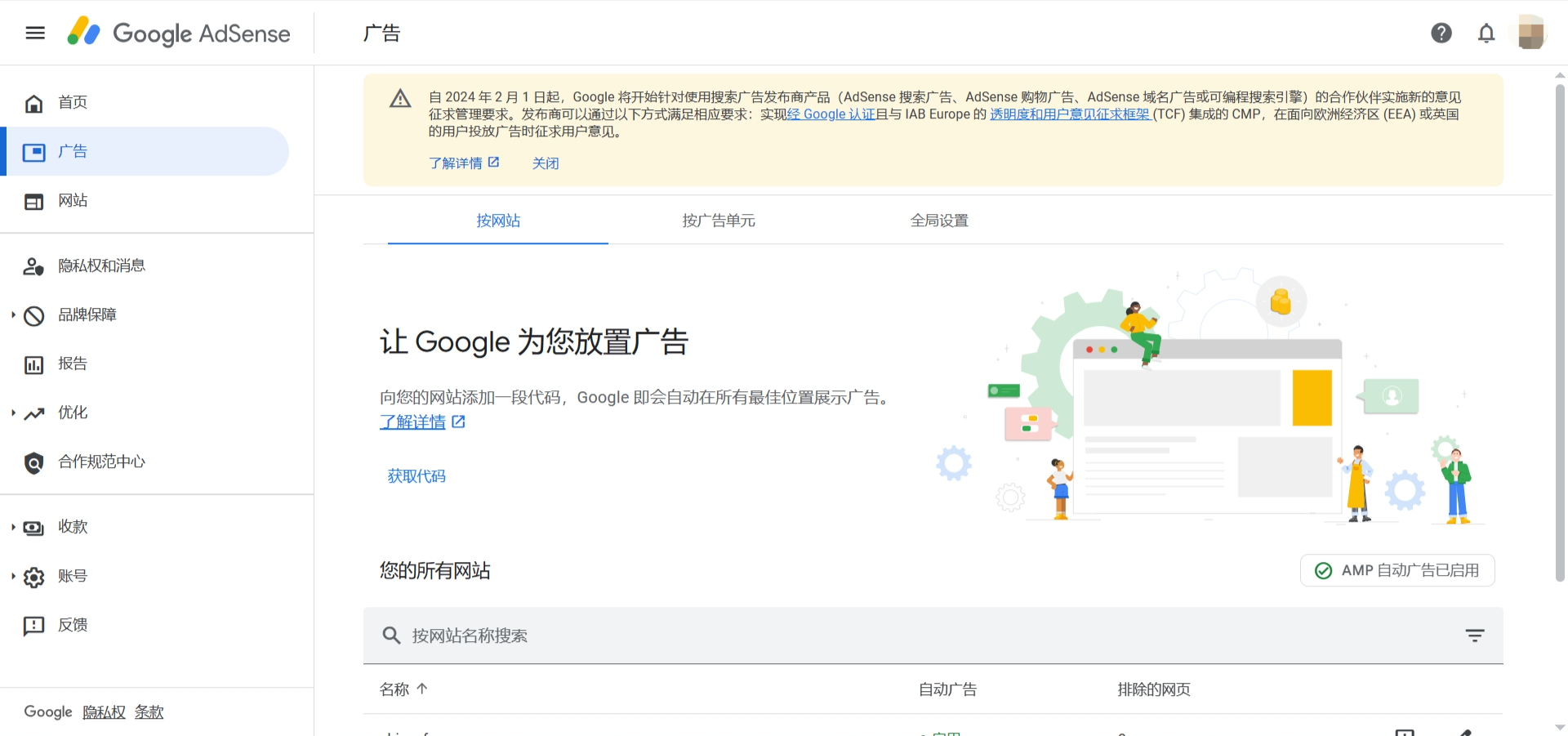Click the 获取代码 button
1568x736 pixels.
pos(416,476)
